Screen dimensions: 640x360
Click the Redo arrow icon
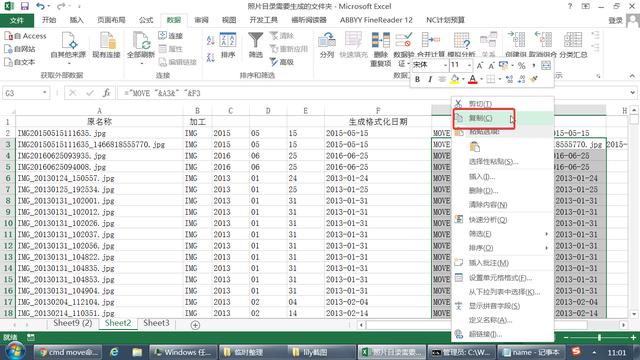pos(61,6)
